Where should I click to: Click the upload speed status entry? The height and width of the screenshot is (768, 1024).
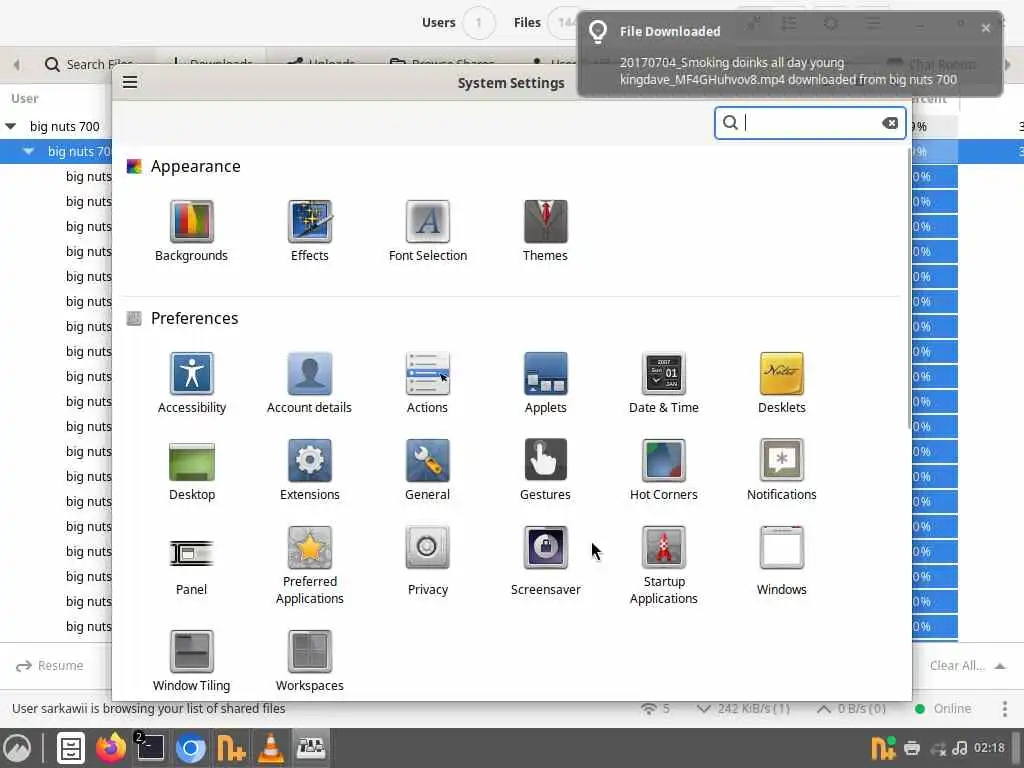pos(852,709)
